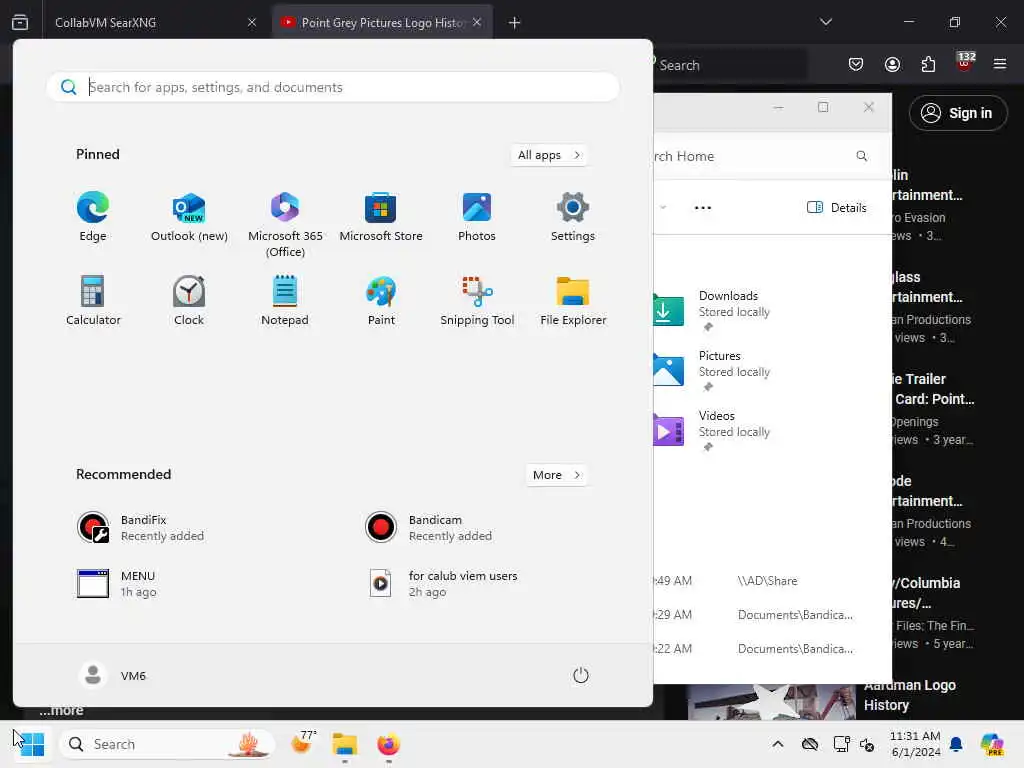Viewport: 1024px width, 768px height.
Task: Launch the Clock app
Action: [x=189, y=300]
